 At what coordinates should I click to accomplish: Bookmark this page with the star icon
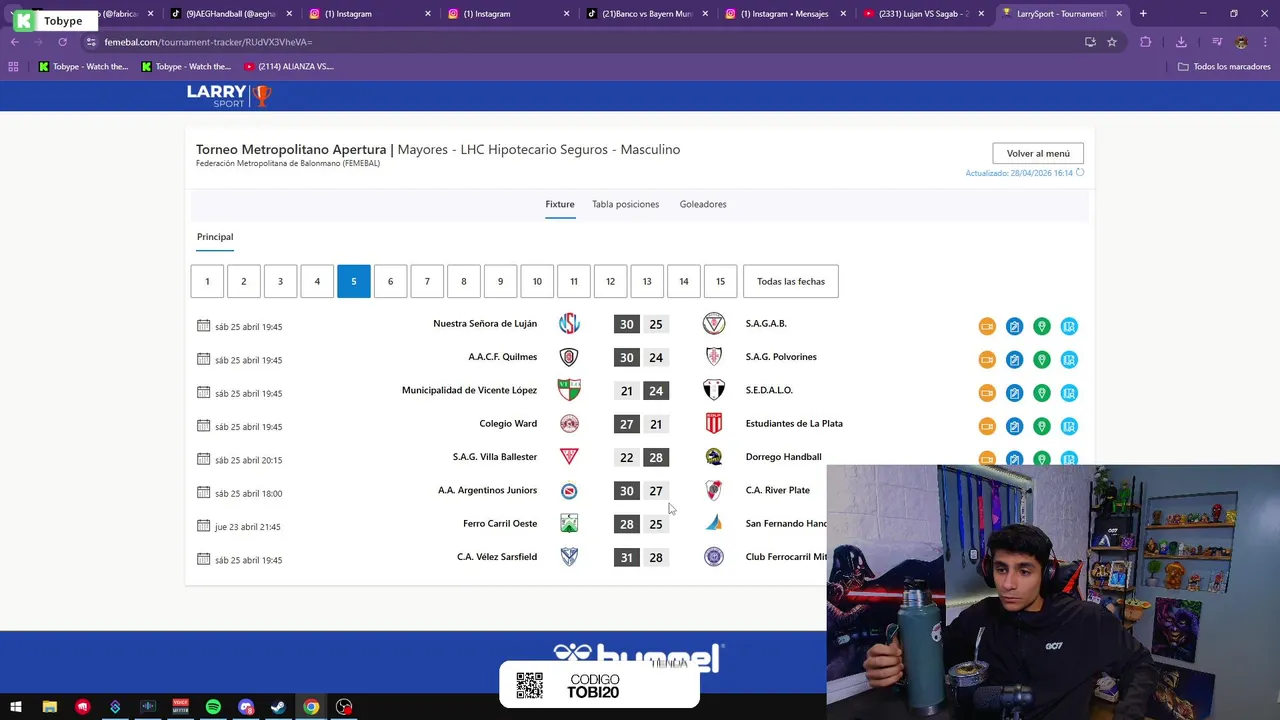1112,42
